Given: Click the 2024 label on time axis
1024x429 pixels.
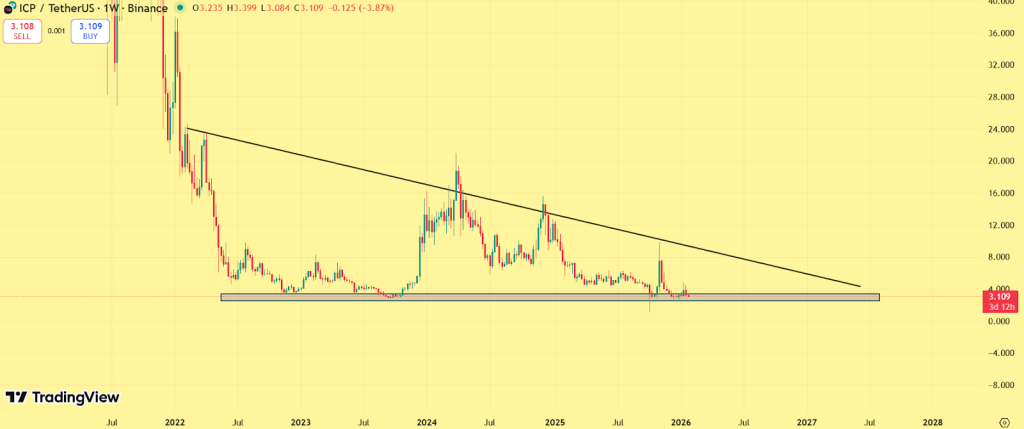Looking at the screenshot, I should coord(428,421).
